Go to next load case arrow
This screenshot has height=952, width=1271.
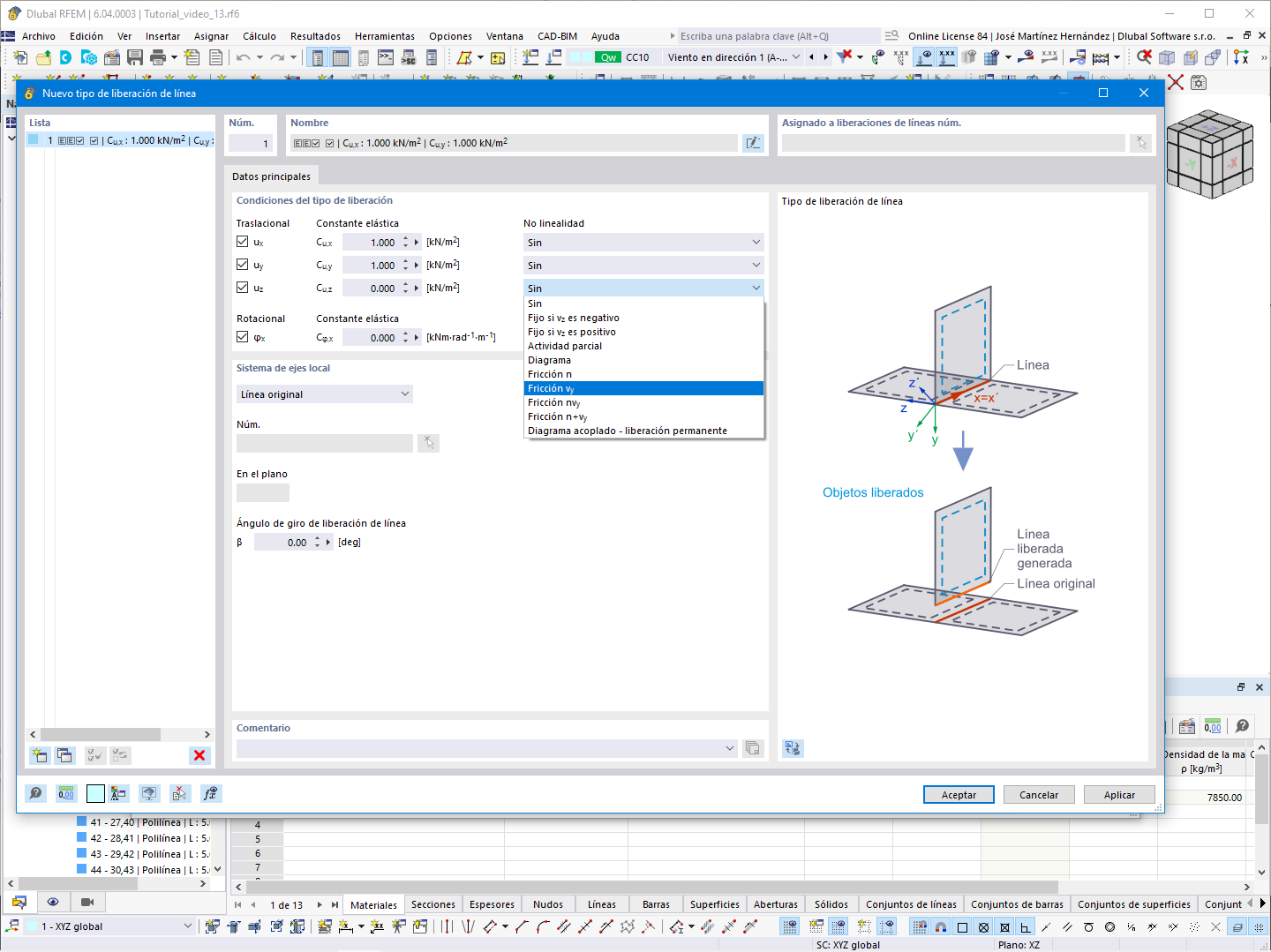(x=825, y=57)
